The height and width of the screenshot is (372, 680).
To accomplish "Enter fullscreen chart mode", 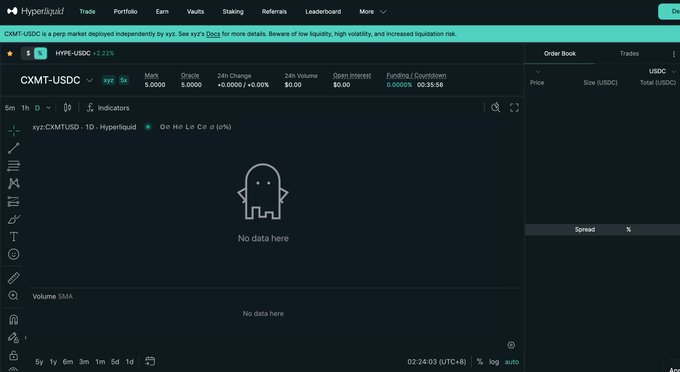I will 514,108.
